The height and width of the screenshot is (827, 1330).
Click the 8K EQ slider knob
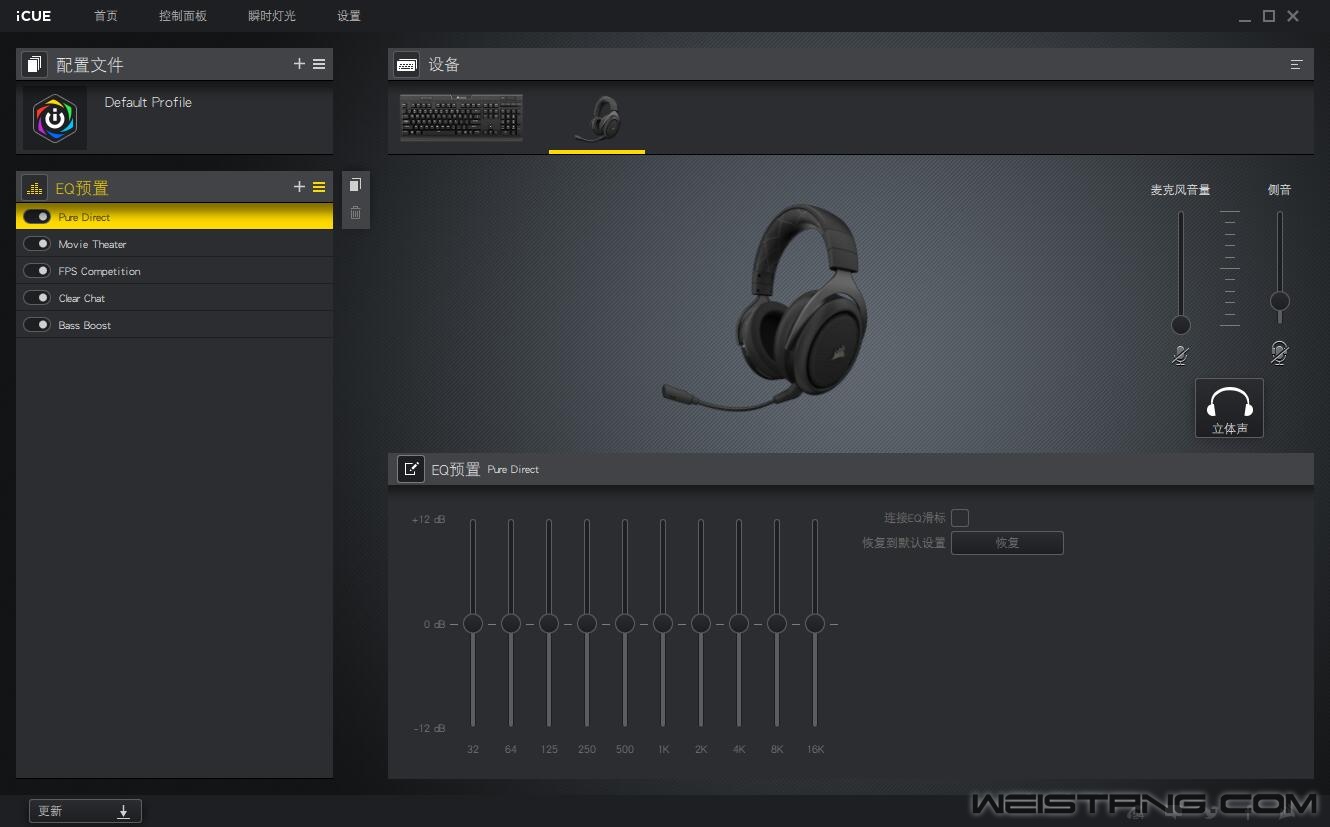(x=777, y=624)
